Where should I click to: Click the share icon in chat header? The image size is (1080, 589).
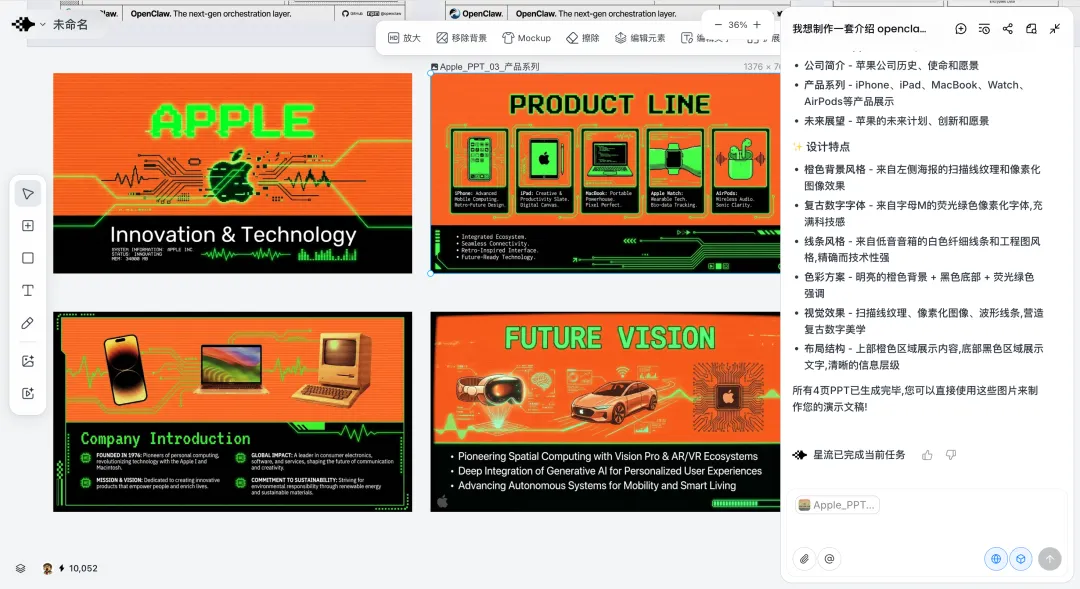(1008, 28)
